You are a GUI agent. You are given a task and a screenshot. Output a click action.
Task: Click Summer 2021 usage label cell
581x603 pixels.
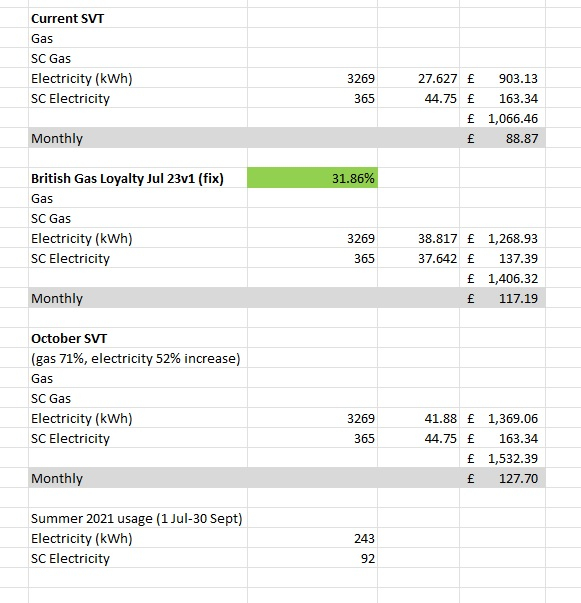(x=138, y=518)
